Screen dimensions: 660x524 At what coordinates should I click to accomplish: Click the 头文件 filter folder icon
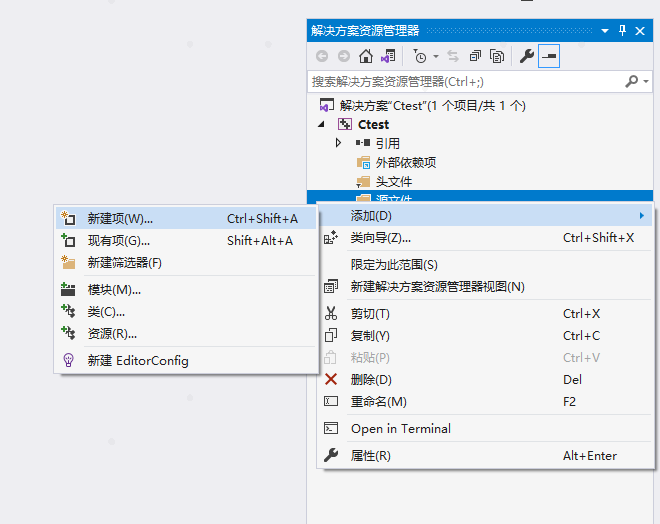(363, 182)
